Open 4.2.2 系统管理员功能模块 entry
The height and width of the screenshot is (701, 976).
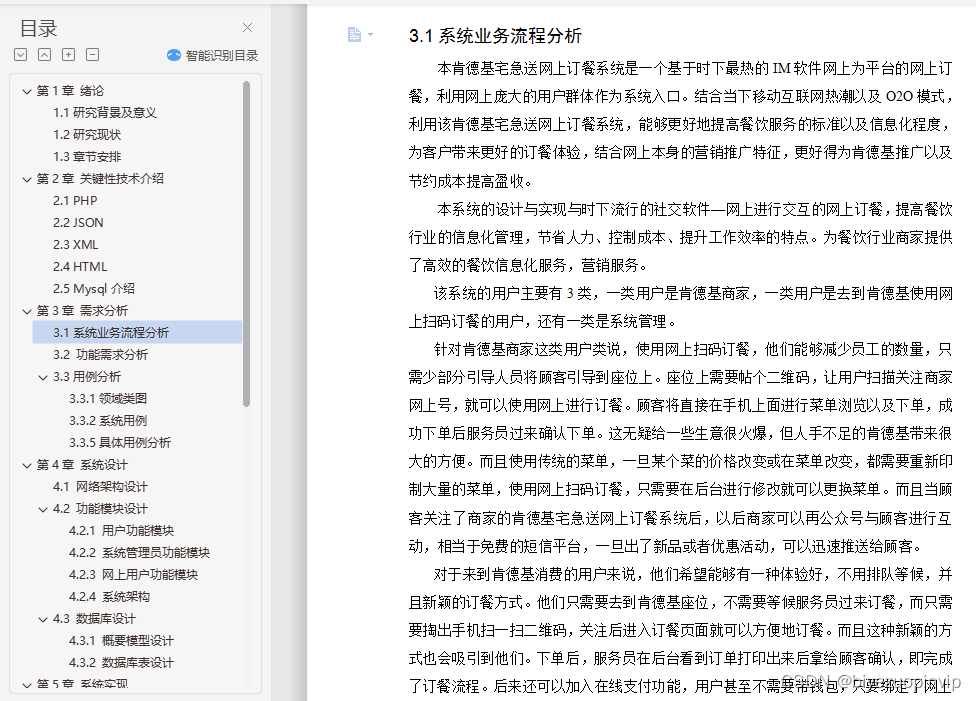point(139,552)
